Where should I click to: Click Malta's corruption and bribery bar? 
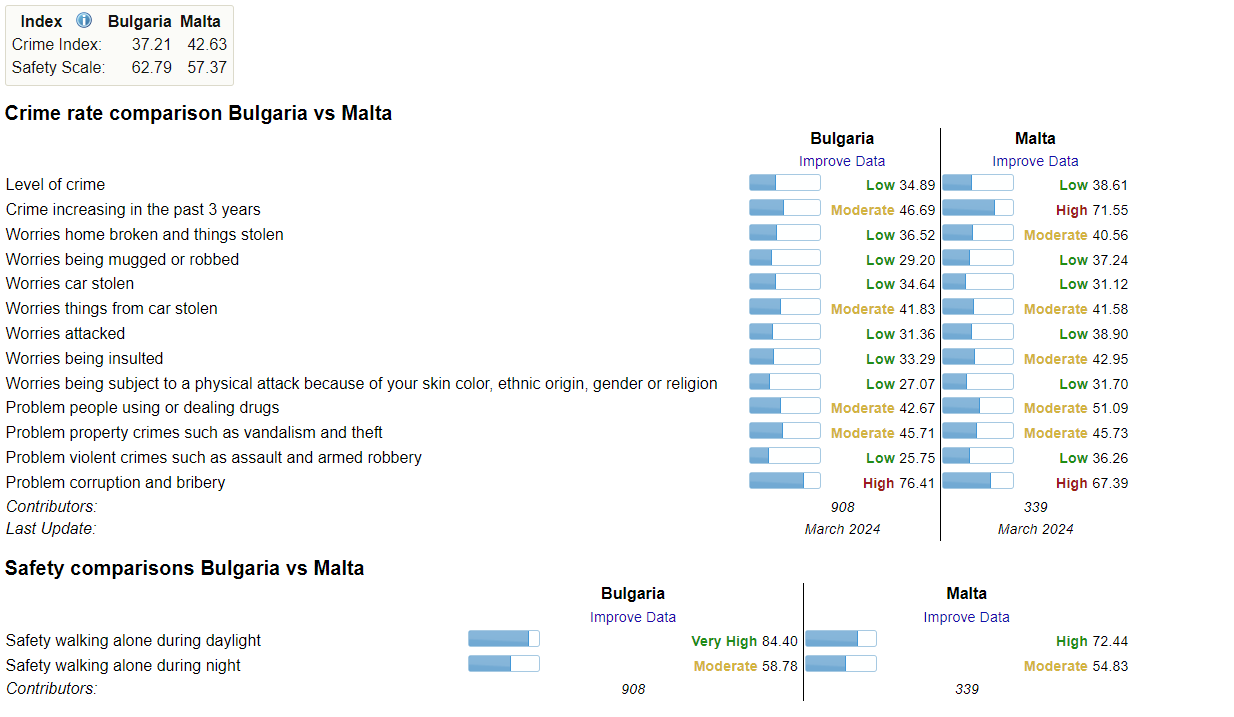point(977,481)
